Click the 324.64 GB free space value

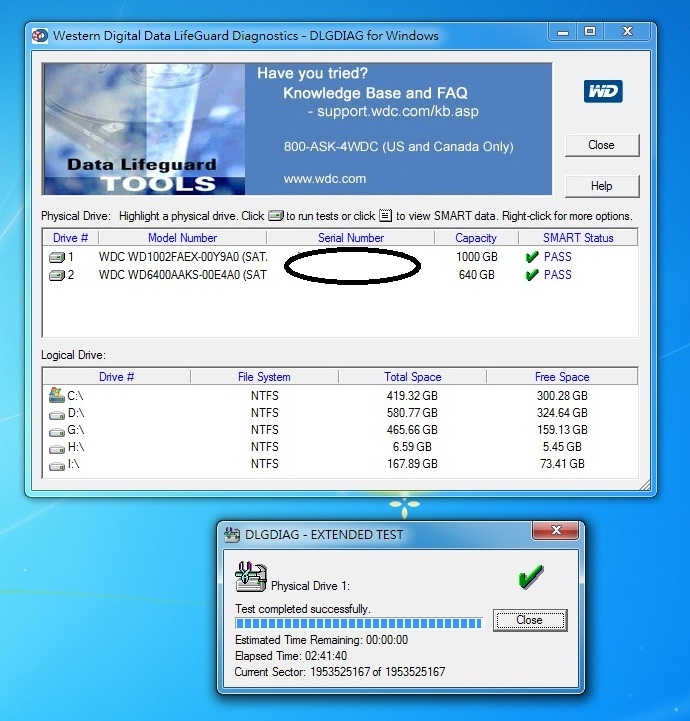[562, 413]
